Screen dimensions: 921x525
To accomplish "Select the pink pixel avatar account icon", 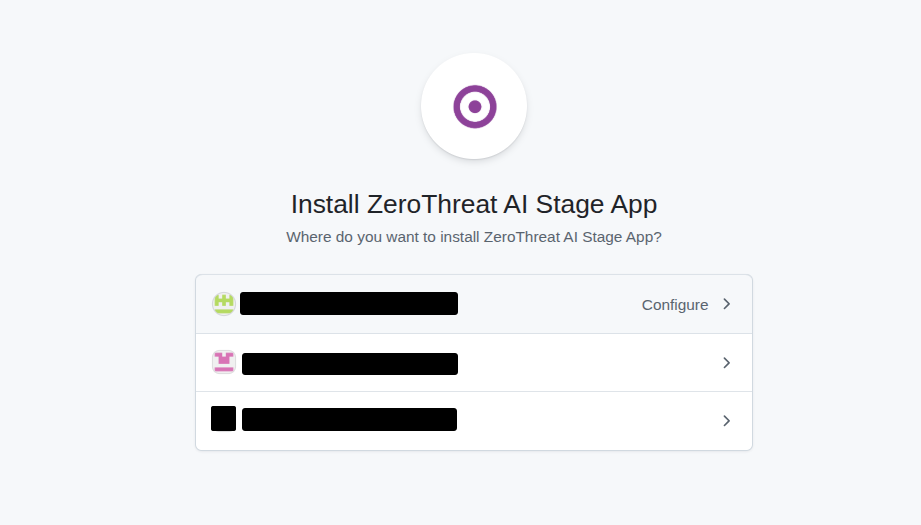I will (x=224, y=362).
